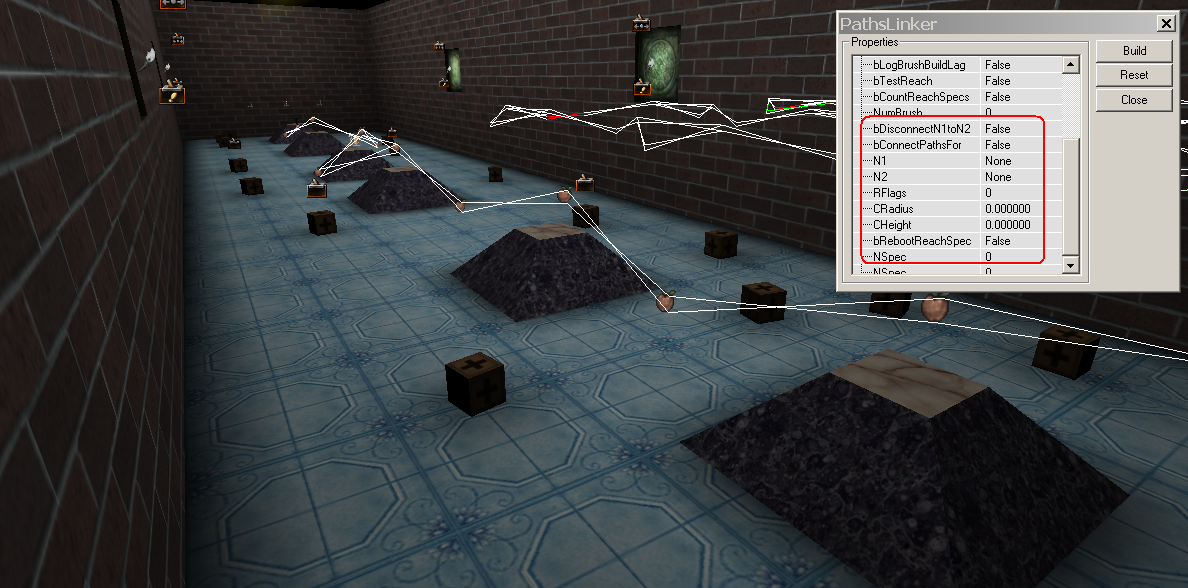Click the properties scrollbar down arrow
Image resolution: width=1188 pixels, height=588 pixels.
coord(1071,265)
